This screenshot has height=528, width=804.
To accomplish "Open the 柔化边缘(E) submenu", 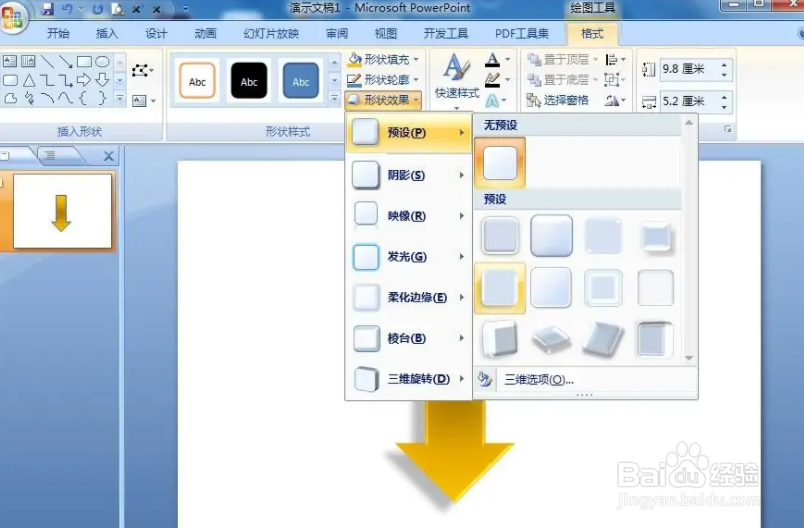I will tap(409, 297).
